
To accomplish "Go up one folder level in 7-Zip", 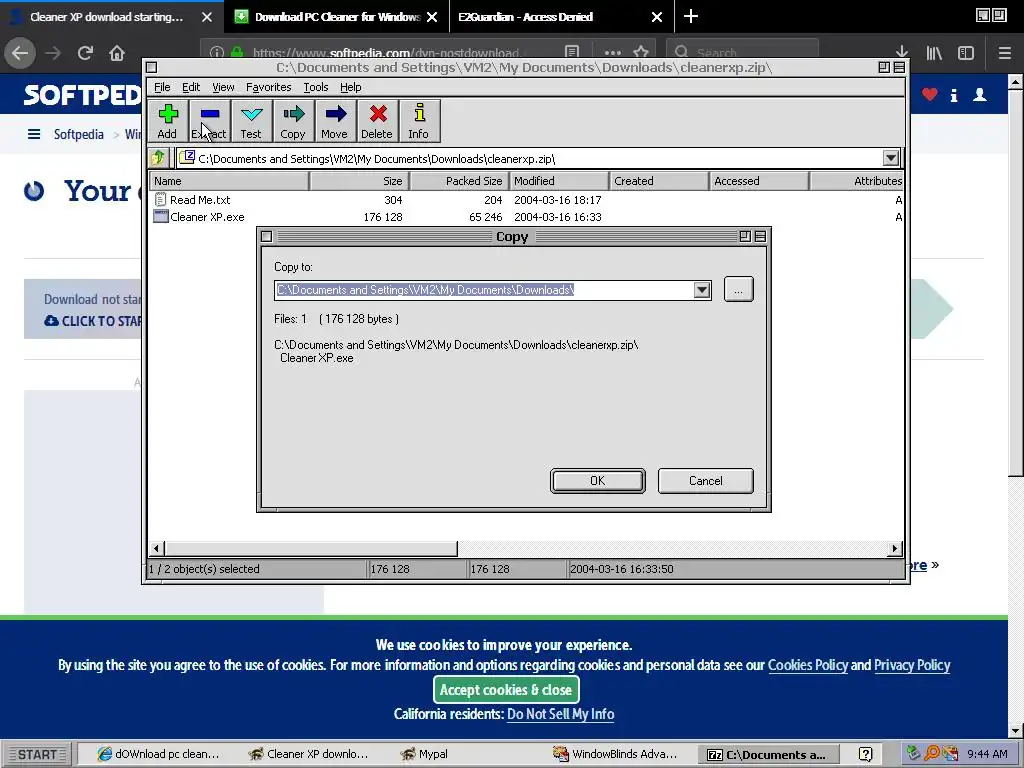I will [x=159, y=158].
